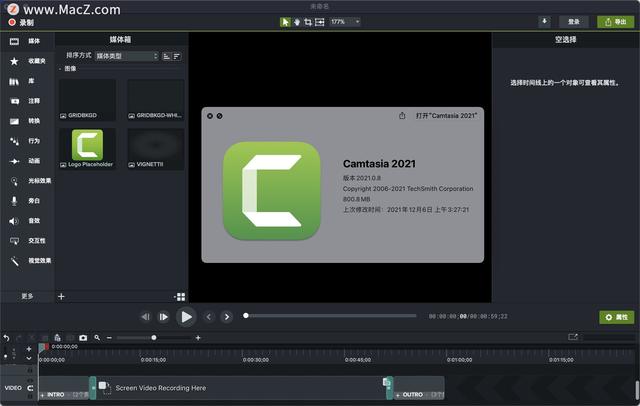
Task: Select the crop tool in top toolbar
Action: coord(308,22)
